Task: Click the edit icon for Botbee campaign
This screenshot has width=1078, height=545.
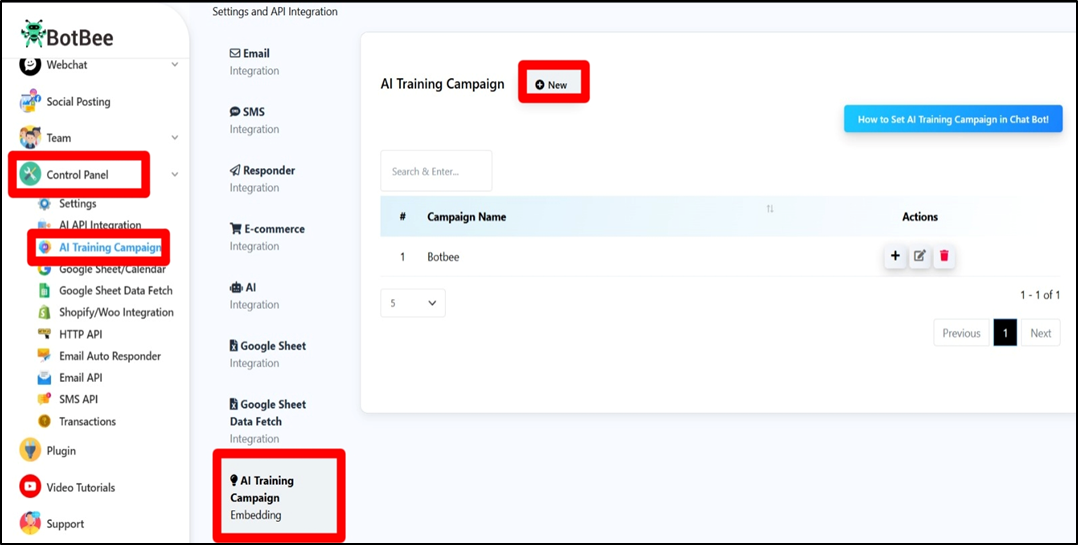Action: click(x=920, y=257)
